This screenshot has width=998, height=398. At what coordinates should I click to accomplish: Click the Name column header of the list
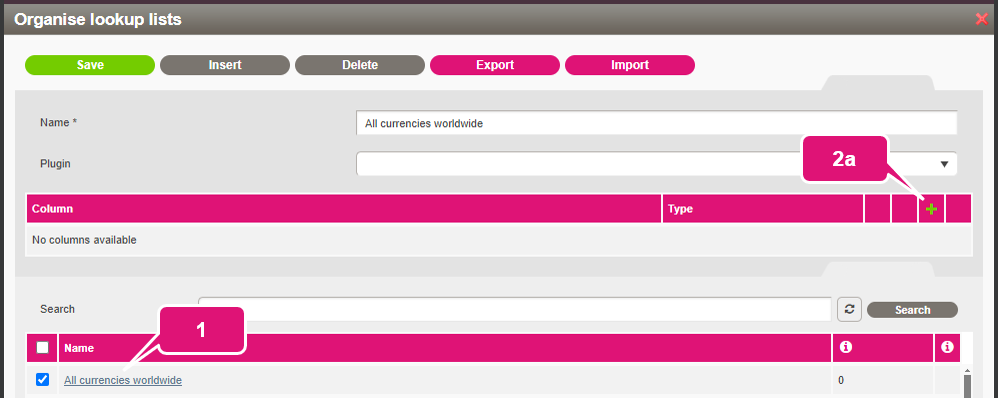point(445,348)
